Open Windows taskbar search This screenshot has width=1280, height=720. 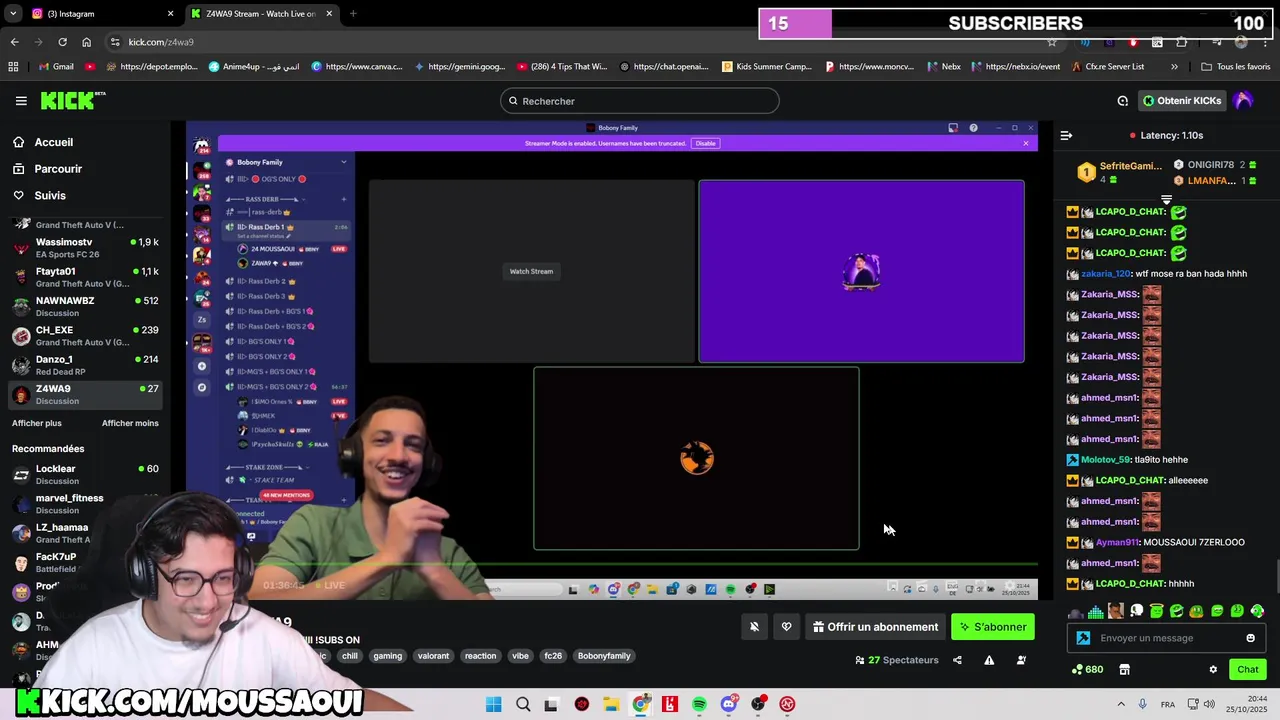(x=522, y=704)
